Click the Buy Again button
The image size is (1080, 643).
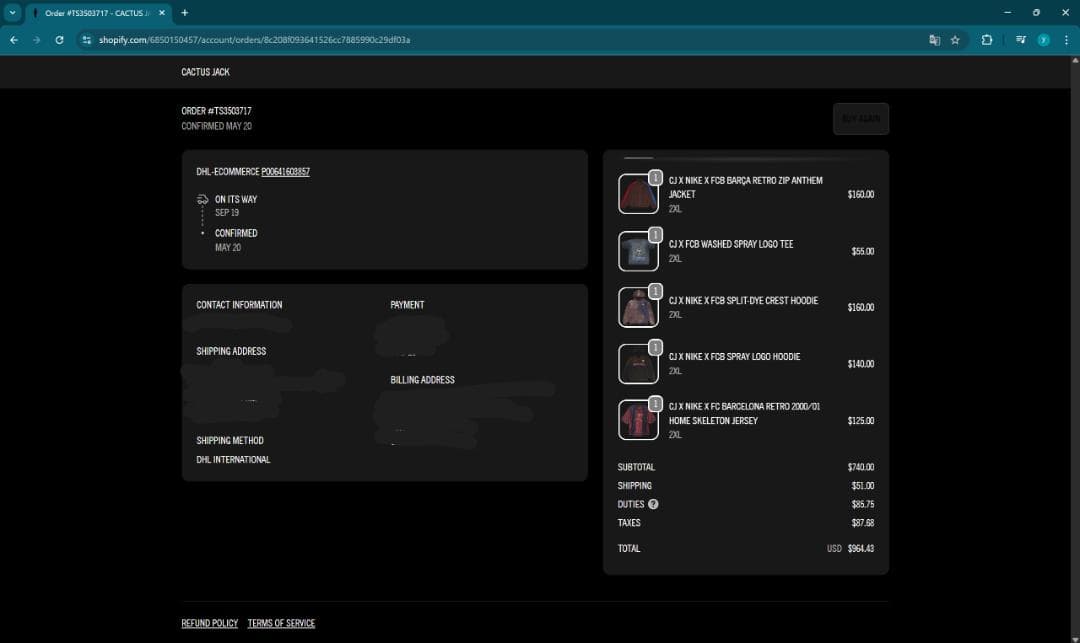(x=860, y=119)
